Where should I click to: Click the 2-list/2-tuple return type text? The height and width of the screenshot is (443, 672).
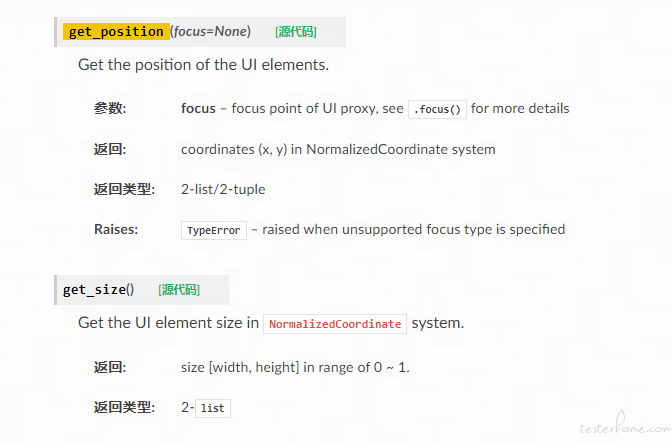pyautogui.click(x=223, y=189)
